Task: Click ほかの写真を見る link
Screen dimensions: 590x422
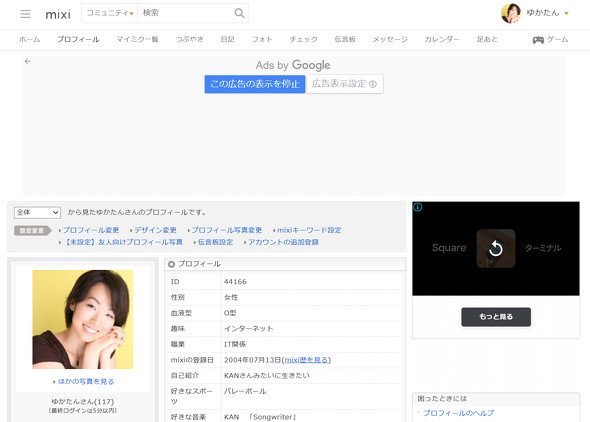Action: coord(86,381)
